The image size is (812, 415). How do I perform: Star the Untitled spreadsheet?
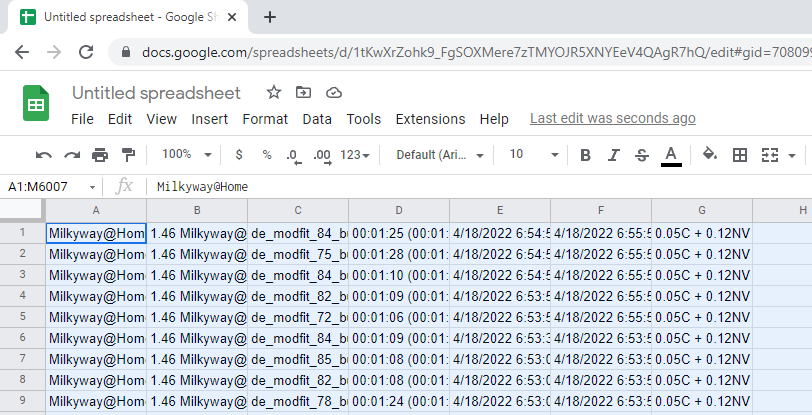coord(273,93)
